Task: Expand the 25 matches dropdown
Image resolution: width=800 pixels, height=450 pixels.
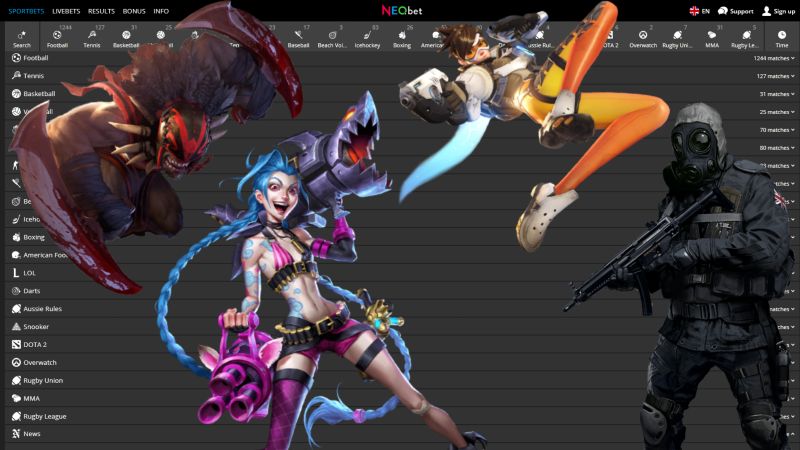Action: tap(777, 112)
